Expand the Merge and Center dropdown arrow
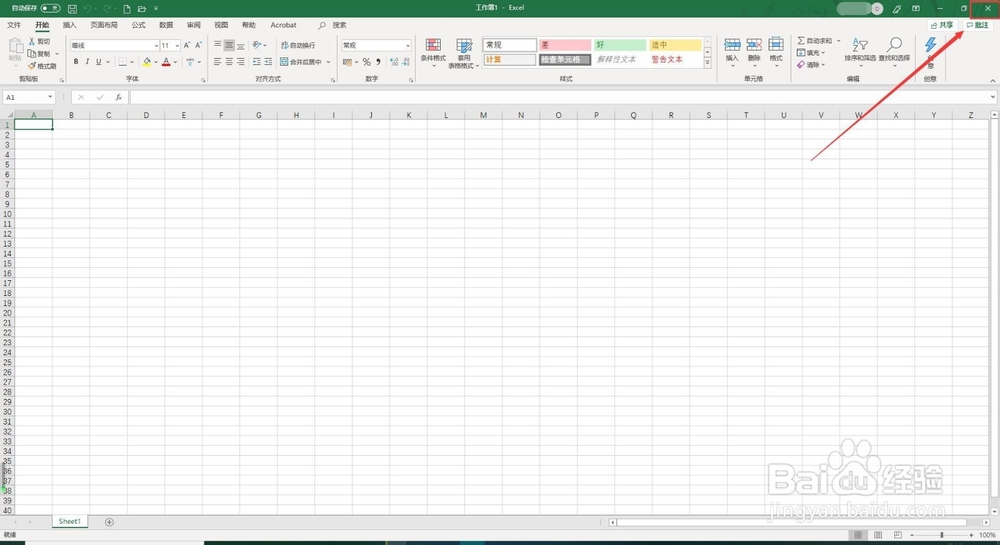This screenshot has width=1000, height=545. tap(328, 62)
